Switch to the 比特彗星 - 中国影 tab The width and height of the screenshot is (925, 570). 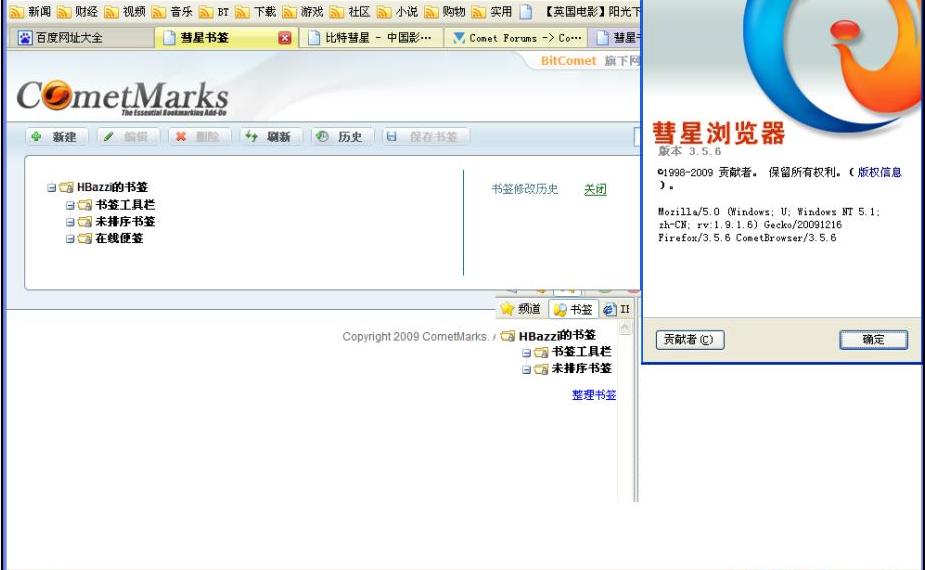[x=371, y=38]
